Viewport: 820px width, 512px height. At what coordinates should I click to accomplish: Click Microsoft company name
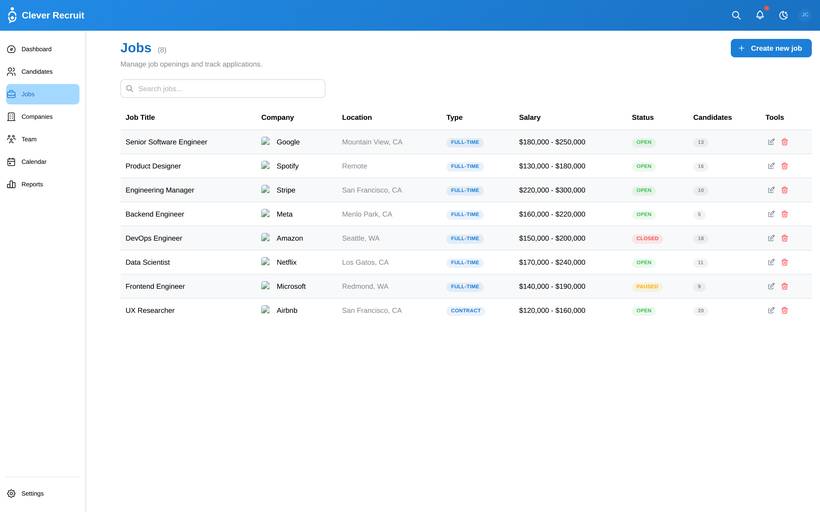(291, 286)
